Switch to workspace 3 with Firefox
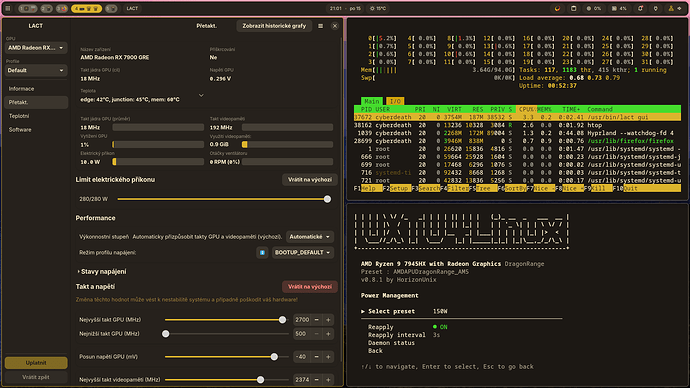 pos(62,8)
